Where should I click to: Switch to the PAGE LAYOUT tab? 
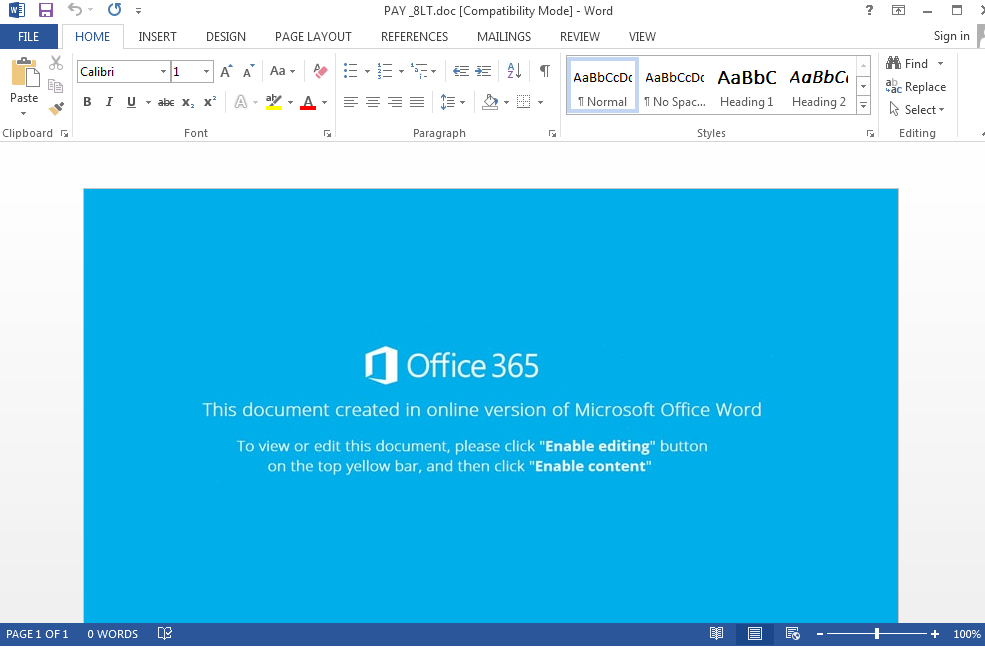[x=313, y=36]
